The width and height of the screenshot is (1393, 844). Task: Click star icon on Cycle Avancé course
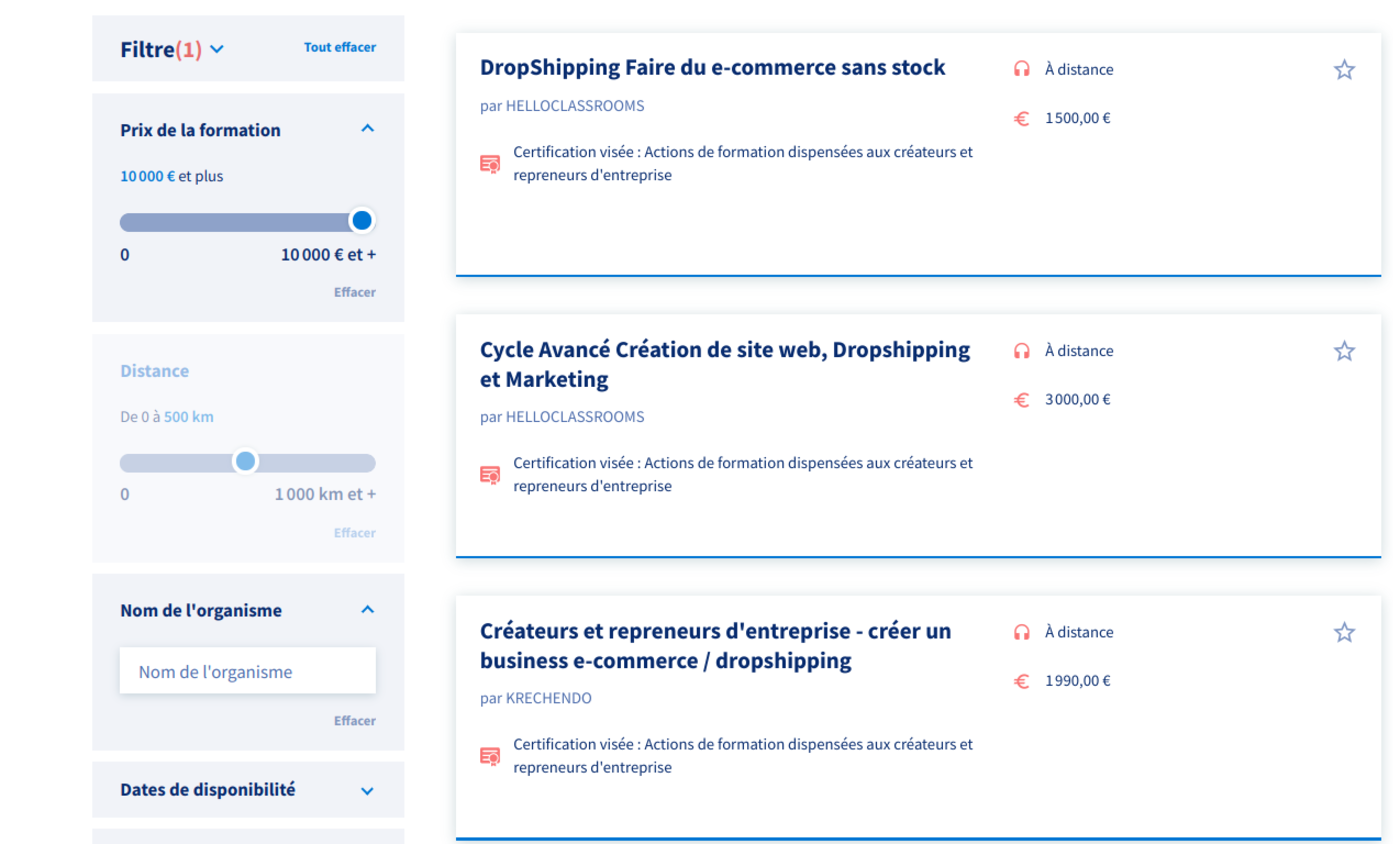1344,351
